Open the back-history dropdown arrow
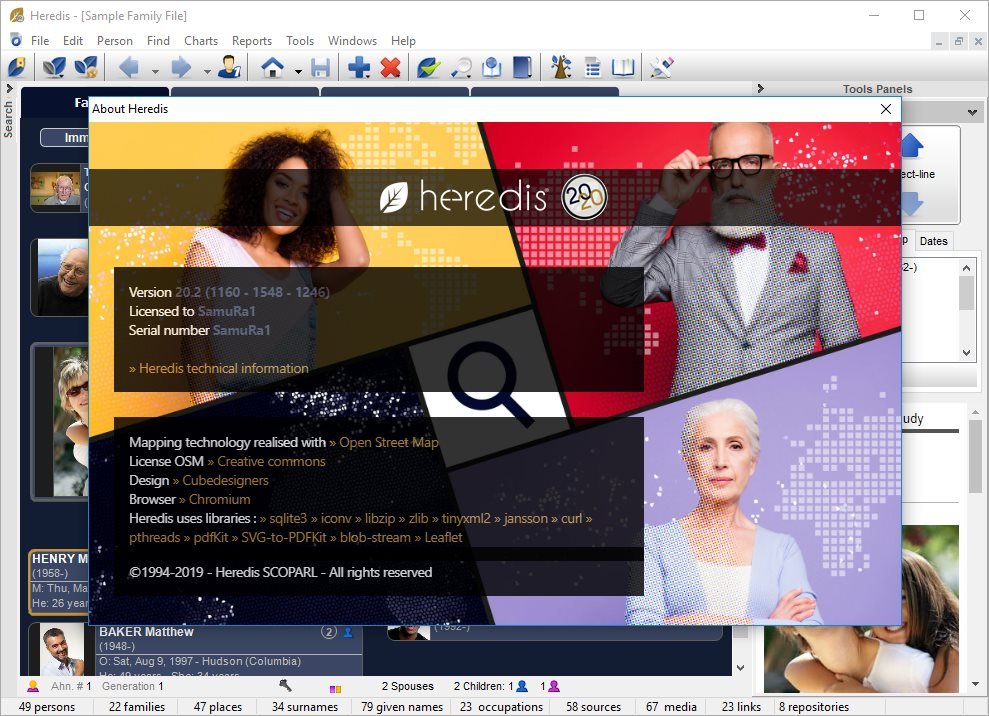Image resolution: width=989 pixels, height=716 pixels. coord(155,71)
